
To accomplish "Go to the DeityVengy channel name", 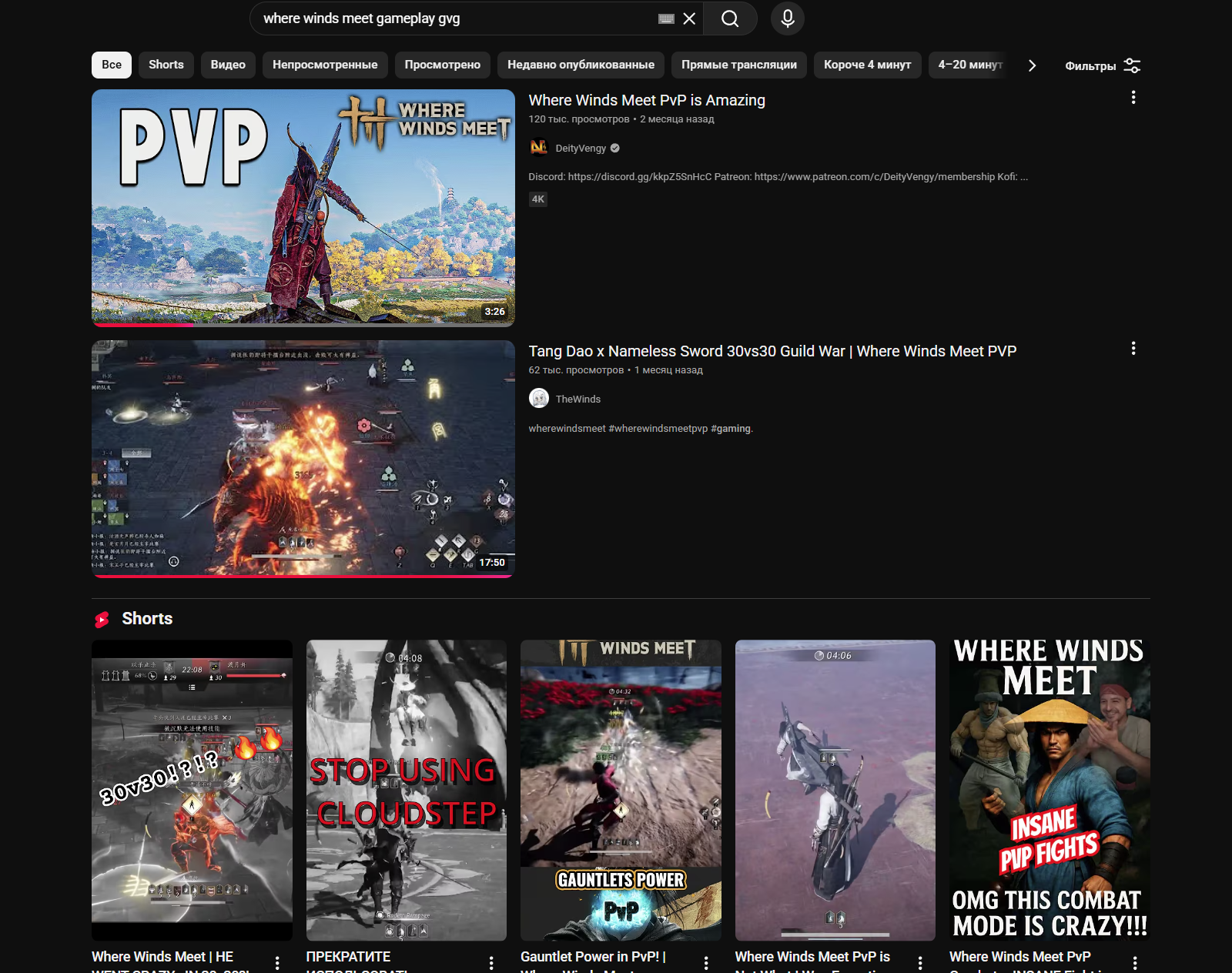I will click(581, 148).
